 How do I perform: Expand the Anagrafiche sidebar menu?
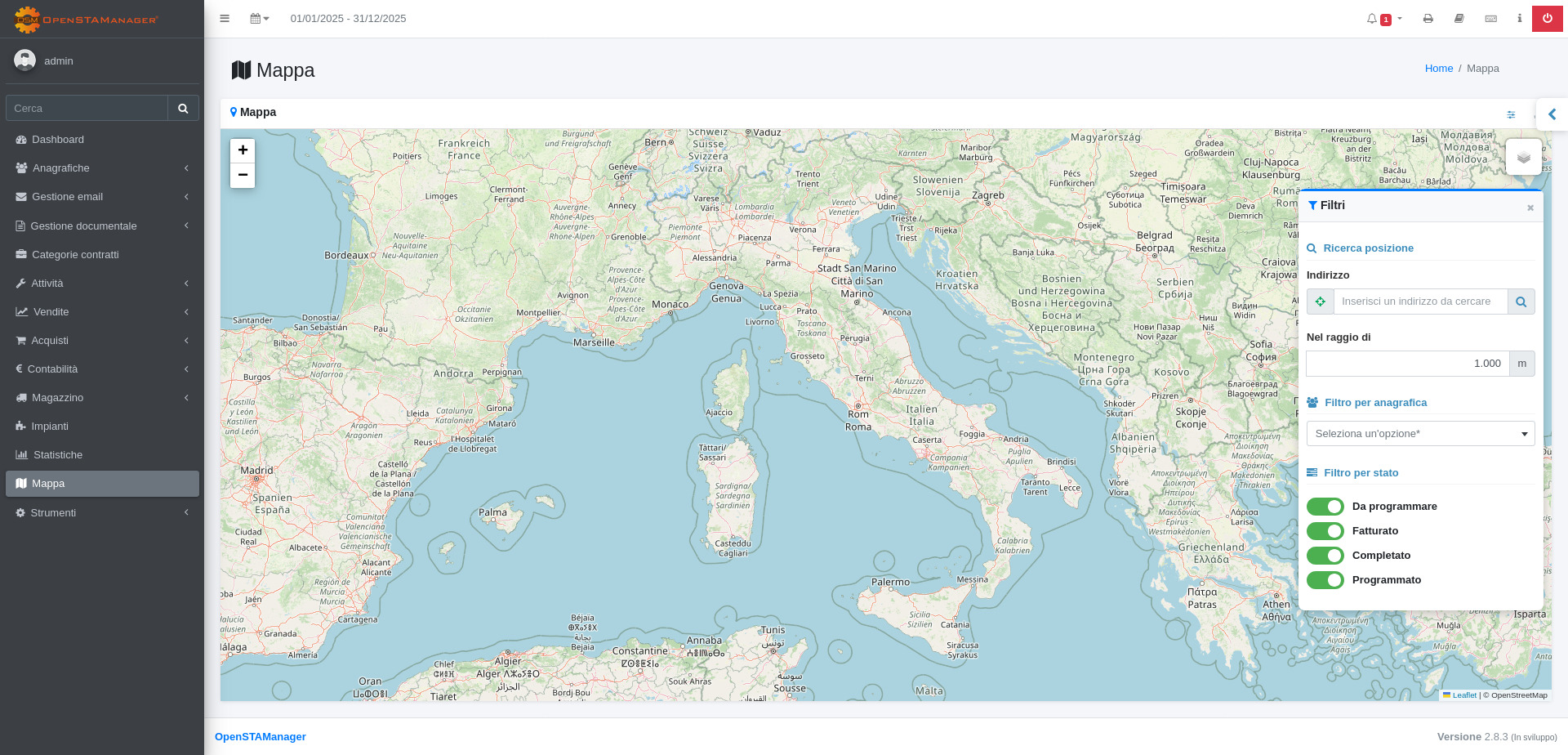[102, 168]
